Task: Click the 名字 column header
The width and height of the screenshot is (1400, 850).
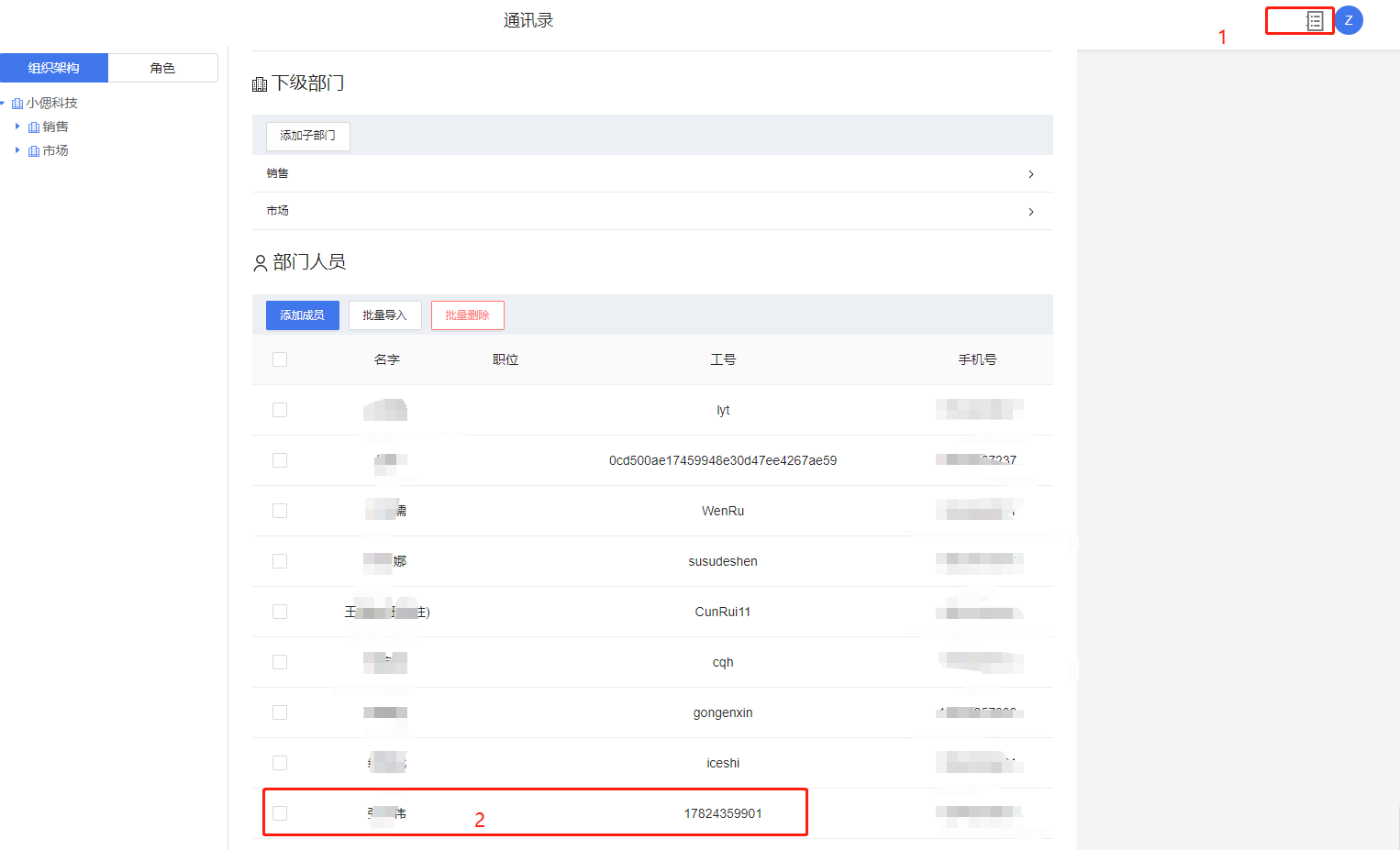Action: coord(387,359)
